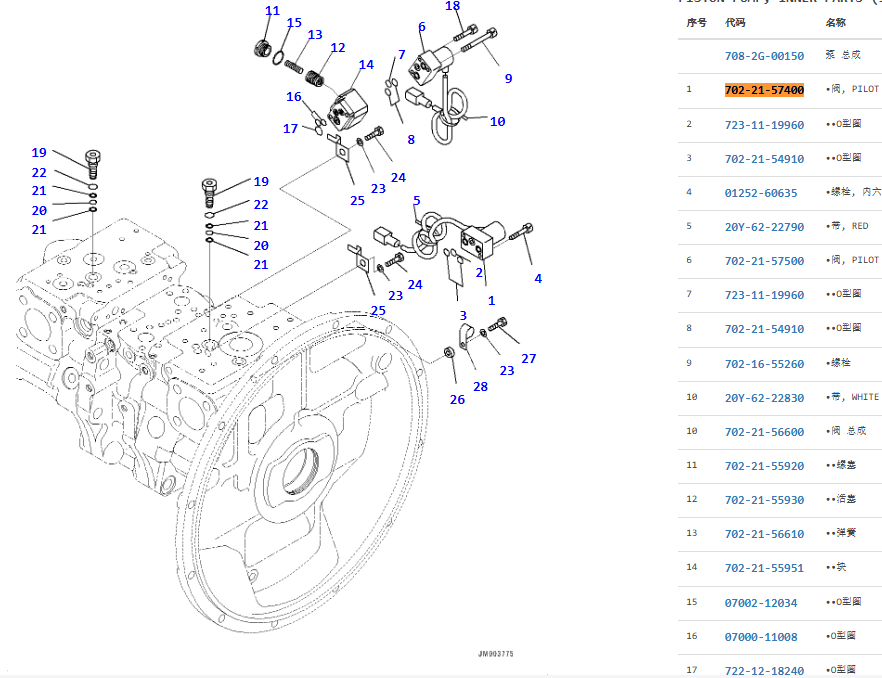Click the '泵 总成' name cell
This screenshot has width=882, height=678.
(843, 55)
